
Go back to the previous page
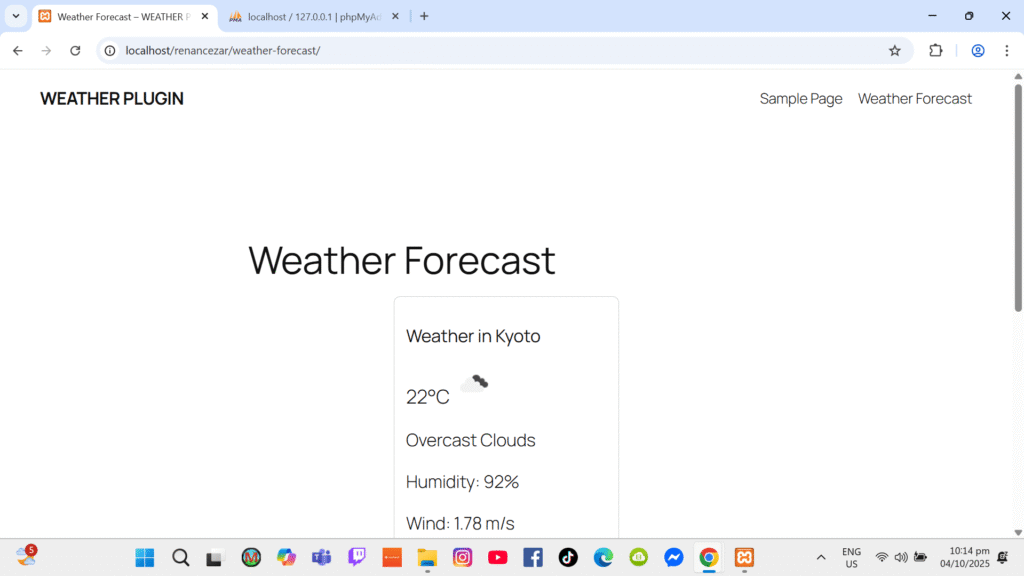point(18,51)
